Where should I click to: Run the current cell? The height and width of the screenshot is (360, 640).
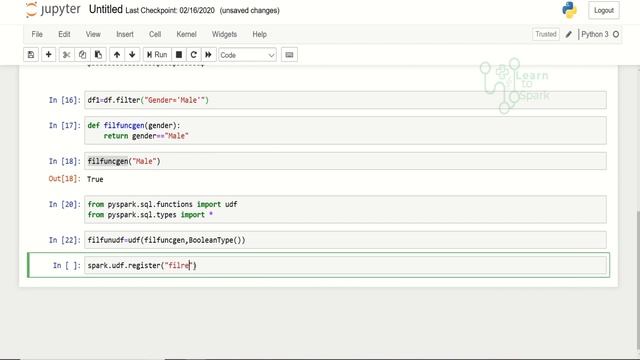(157, 55)
